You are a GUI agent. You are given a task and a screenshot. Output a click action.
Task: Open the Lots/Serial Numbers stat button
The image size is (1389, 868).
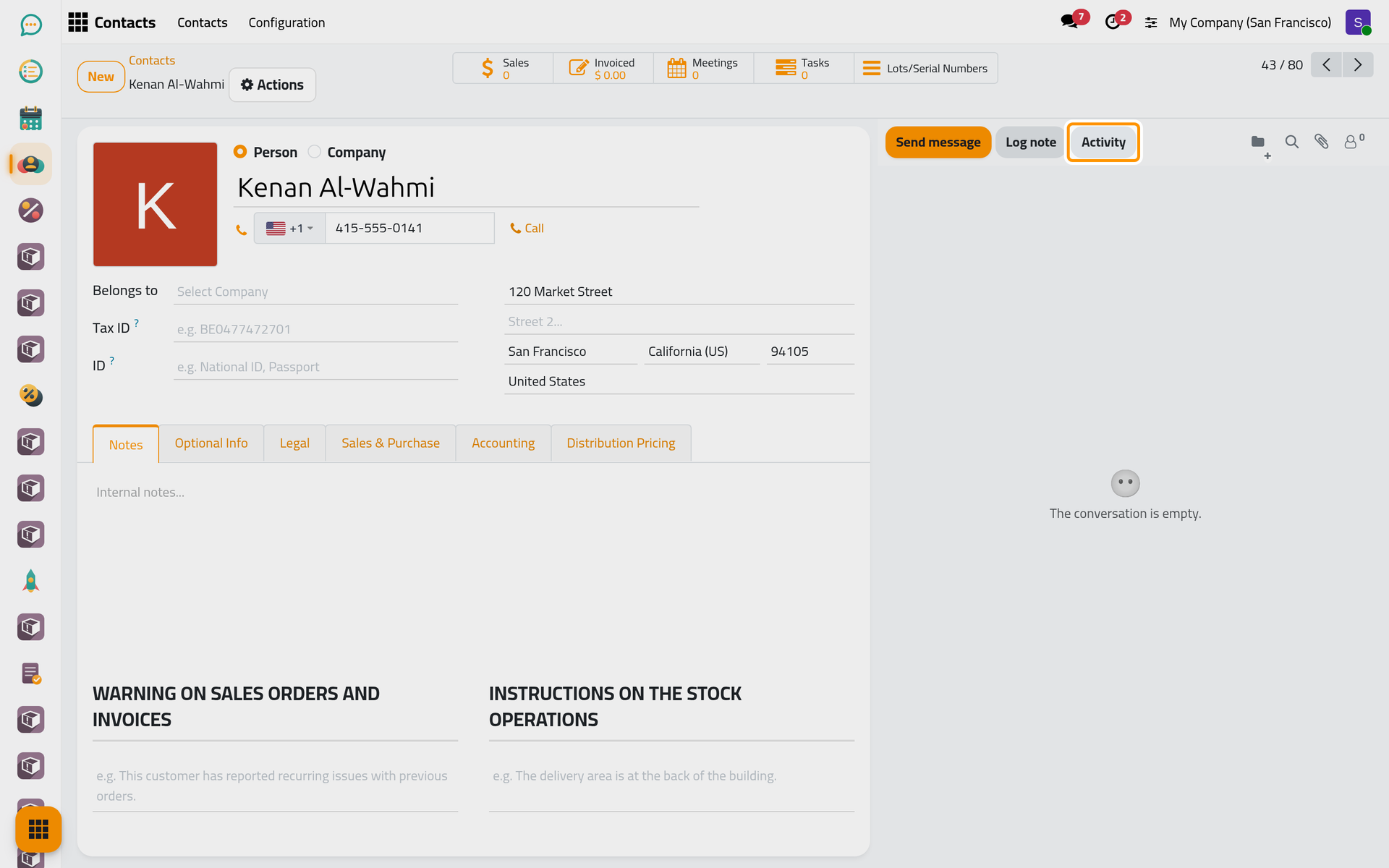[x=926, y=69]
